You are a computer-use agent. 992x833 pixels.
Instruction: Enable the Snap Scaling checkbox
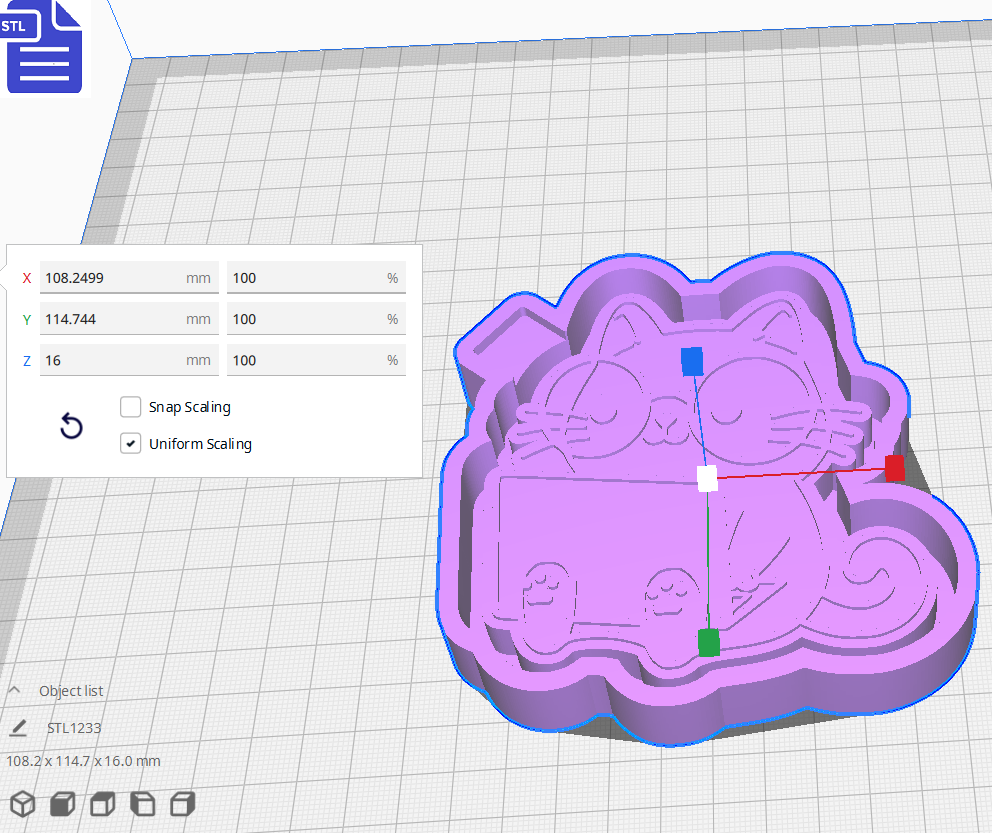coord(130,407)
